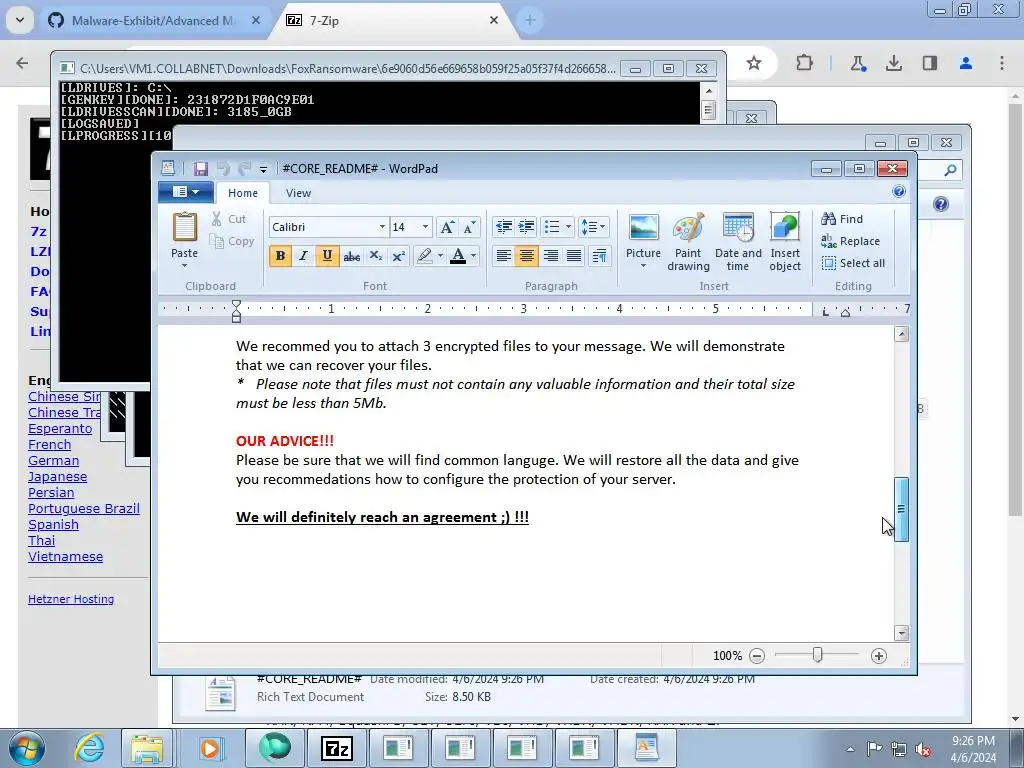
Task: Open the browser downloads icon
Action: tap(893, 63)
